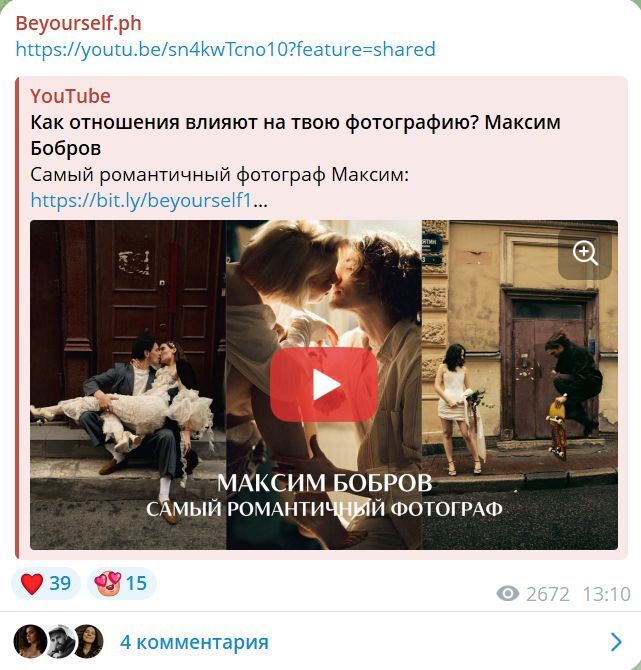The width and height of the screenshot is (641, 670).
Task: Click the second commenter avatar
Action: click(x=59, y=641)
